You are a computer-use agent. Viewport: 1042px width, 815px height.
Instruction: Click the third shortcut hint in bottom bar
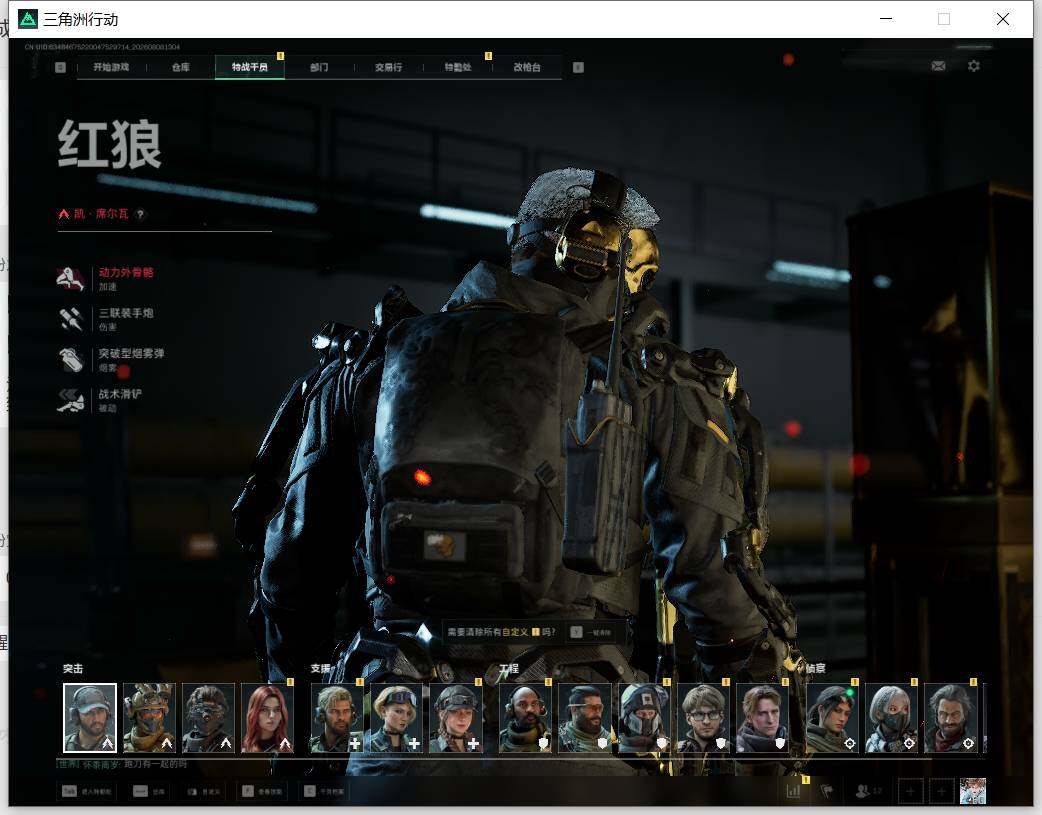point(203,791)
